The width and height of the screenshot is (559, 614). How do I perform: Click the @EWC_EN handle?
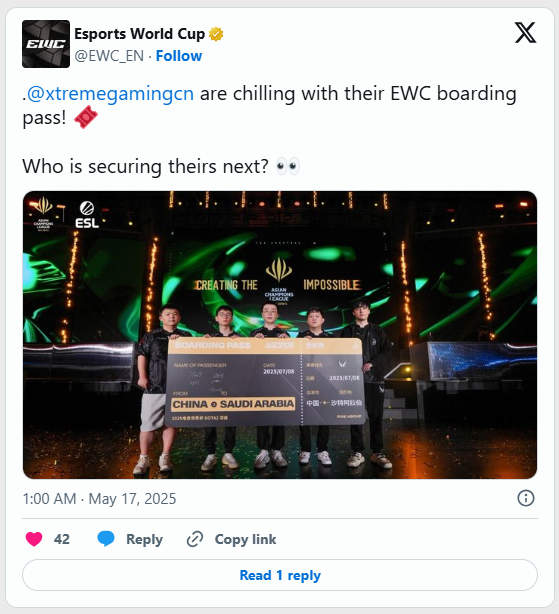109,56
